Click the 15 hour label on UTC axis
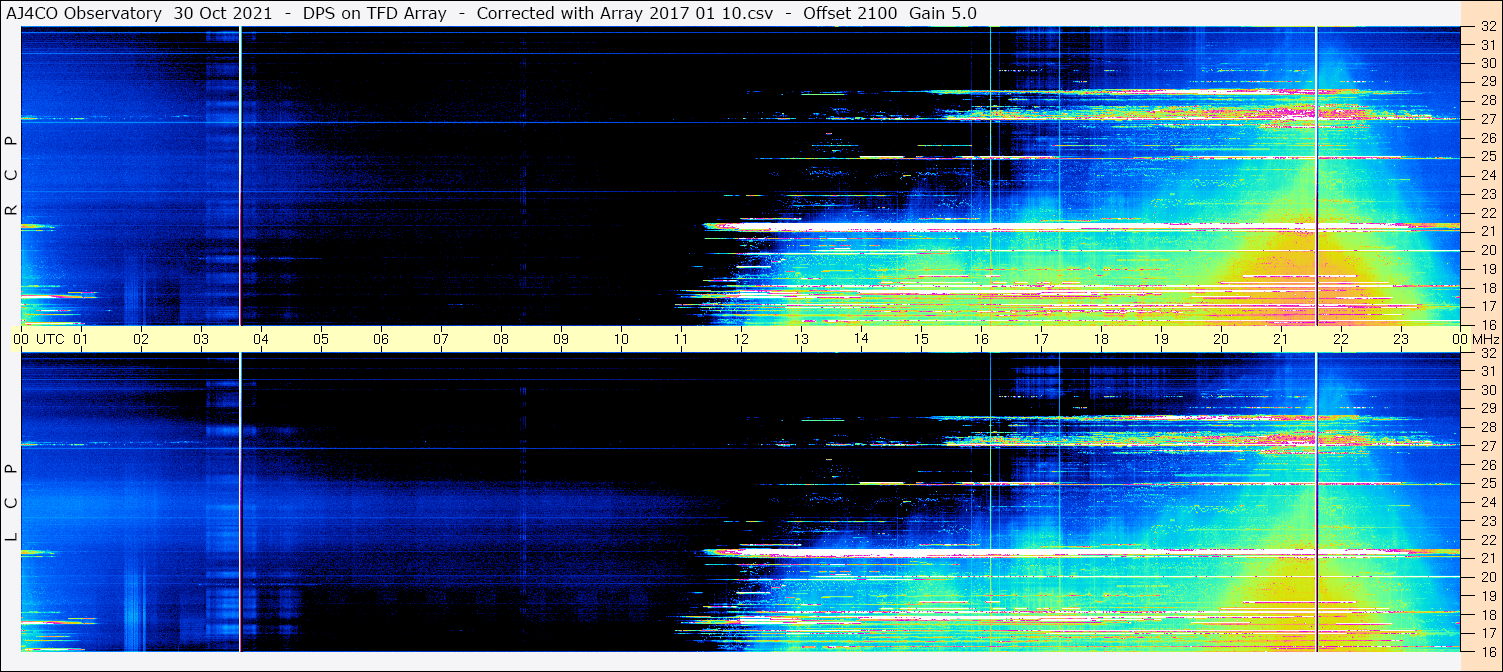This screenshot has width=1503, height=672. [921, 339]
